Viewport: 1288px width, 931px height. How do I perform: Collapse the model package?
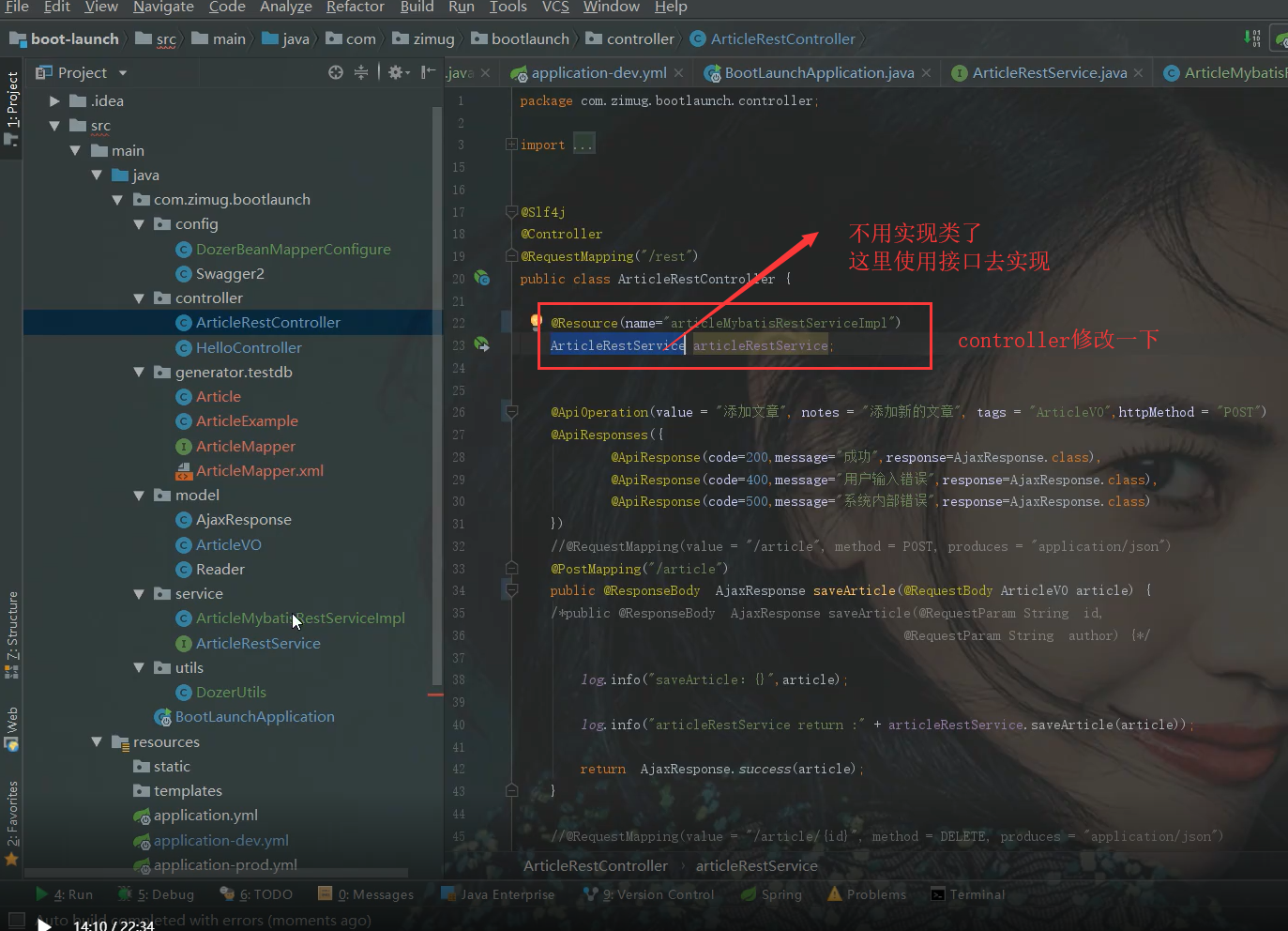tap(139, 496)
